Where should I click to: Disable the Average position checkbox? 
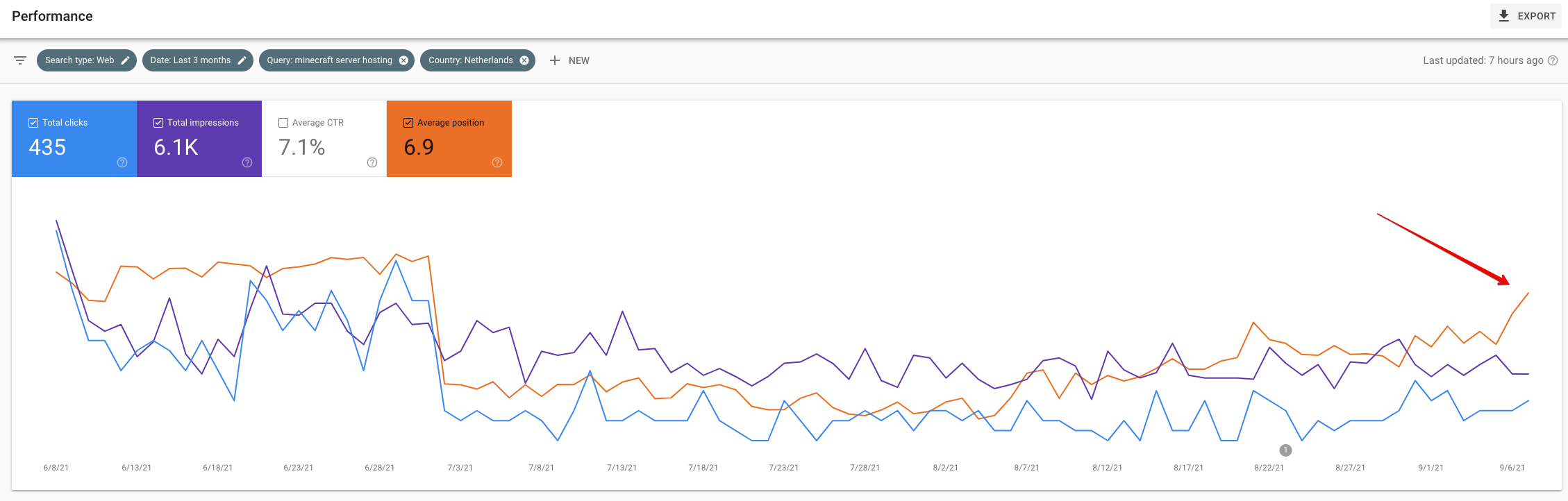408,123
